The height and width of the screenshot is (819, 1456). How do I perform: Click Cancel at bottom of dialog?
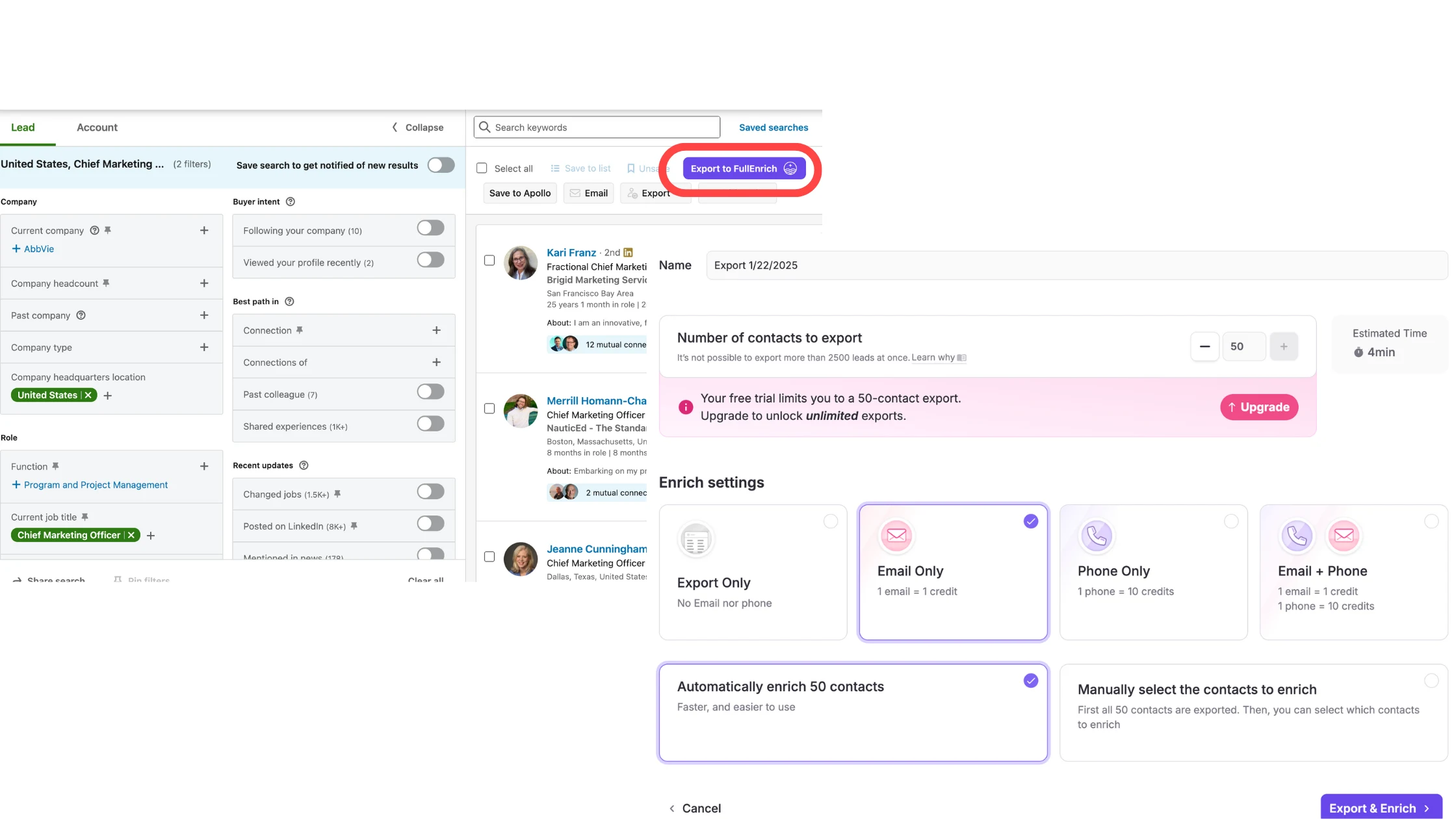pos(695,808)
